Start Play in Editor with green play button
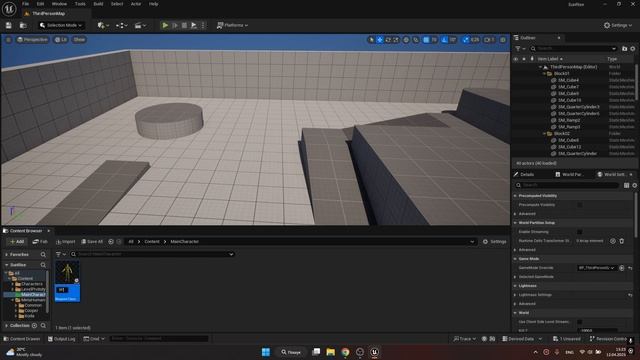This screenshot has height=360, width=640. (x=165, y=25)
